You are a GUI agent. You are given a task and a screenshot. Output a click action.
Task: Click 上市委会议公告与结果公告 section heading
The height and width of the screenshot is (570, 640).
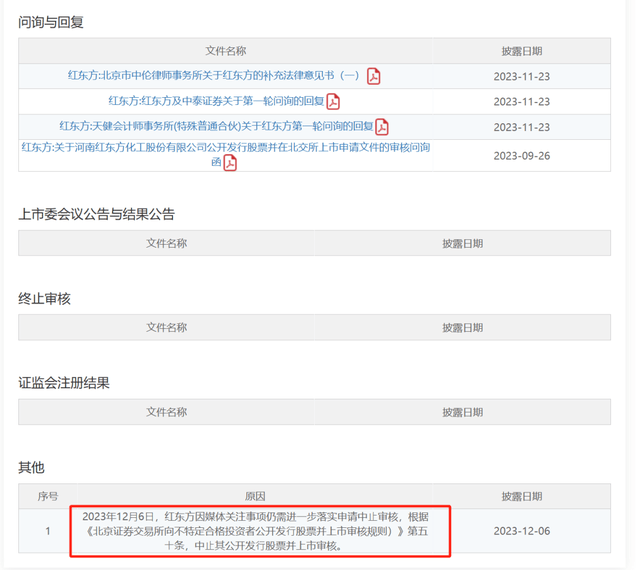tap(96, 214)
